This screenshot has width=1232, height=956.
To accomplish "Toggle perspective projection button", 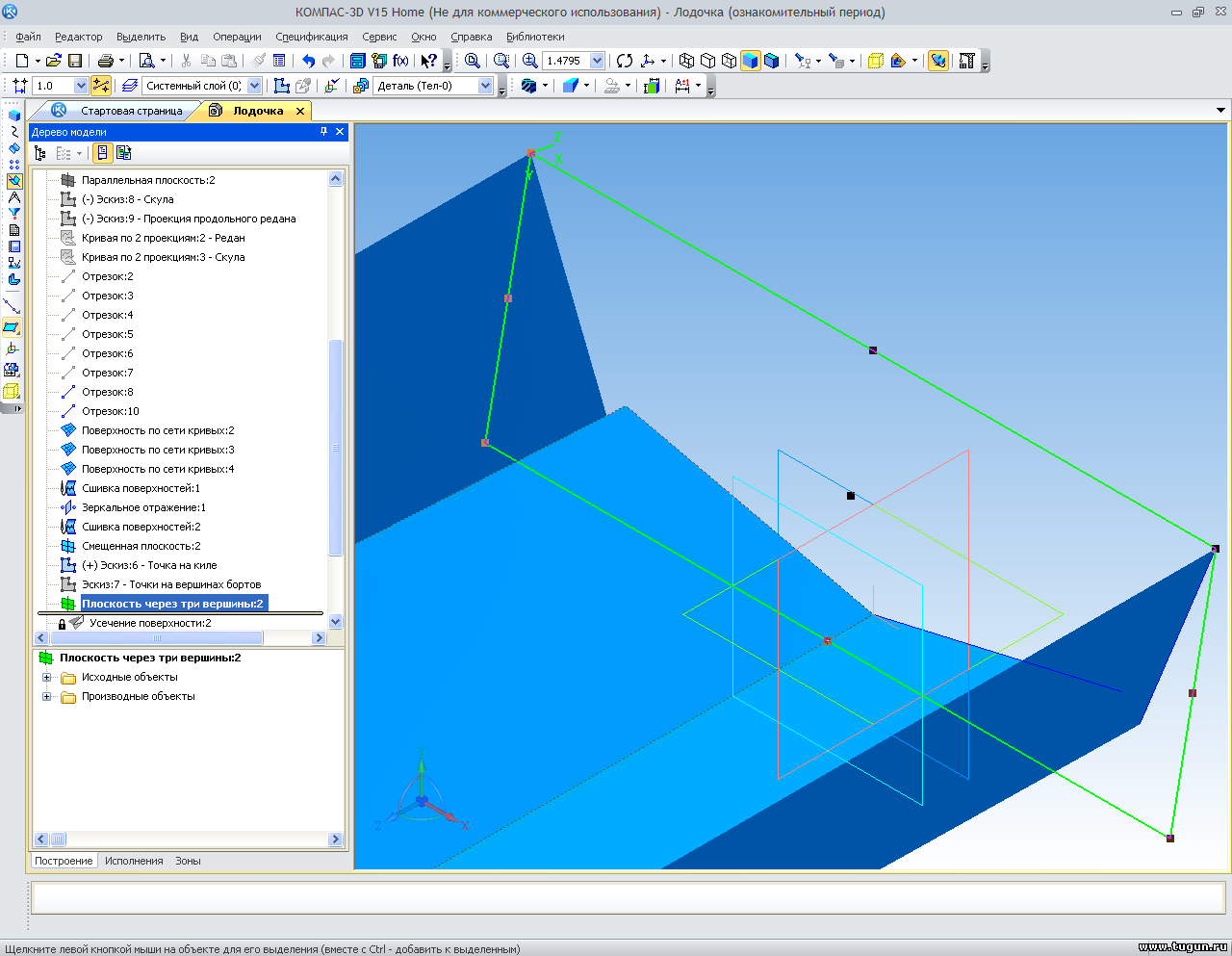I will (875, 61).
